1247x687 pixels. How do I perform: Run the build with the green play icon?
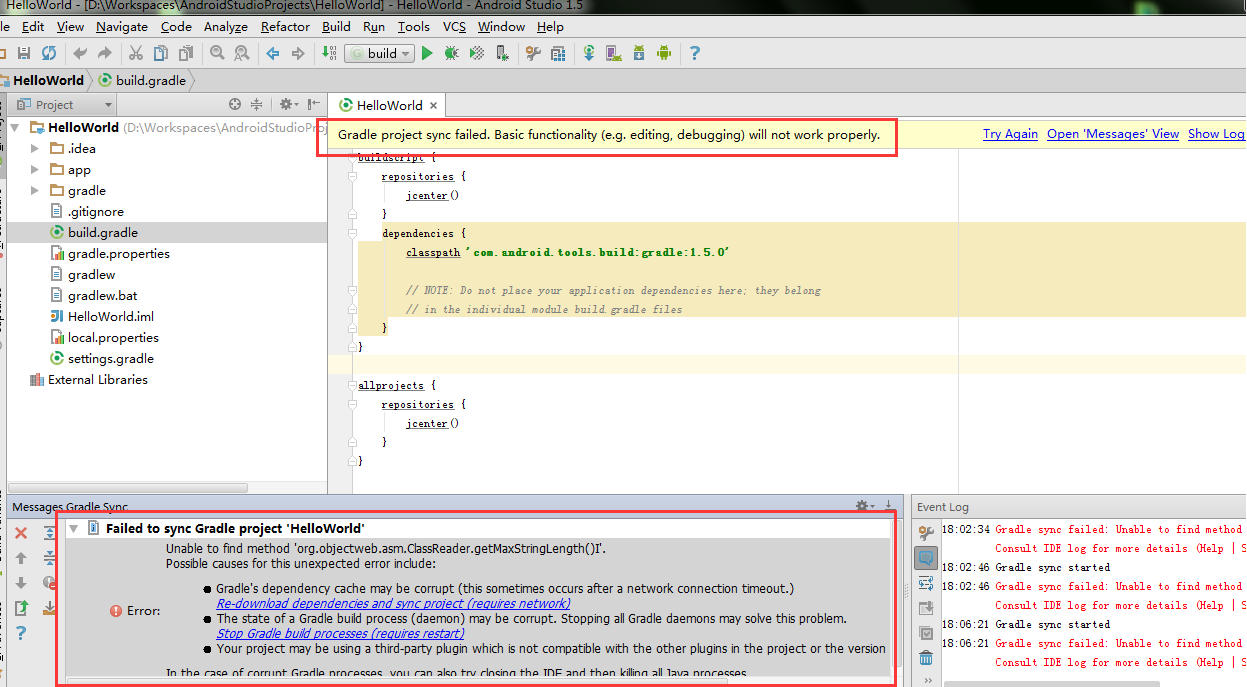(x=427, y=53)
